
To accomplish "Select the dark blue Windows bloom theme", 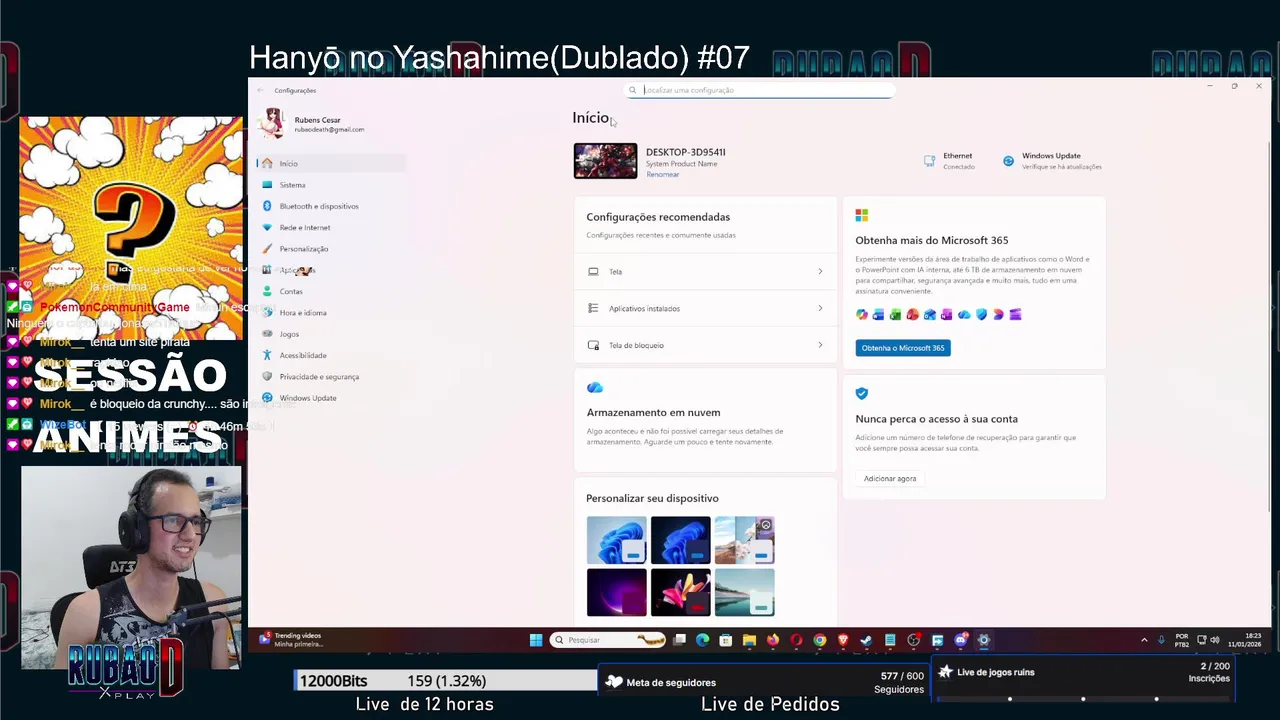I will (x=680, y=541).
